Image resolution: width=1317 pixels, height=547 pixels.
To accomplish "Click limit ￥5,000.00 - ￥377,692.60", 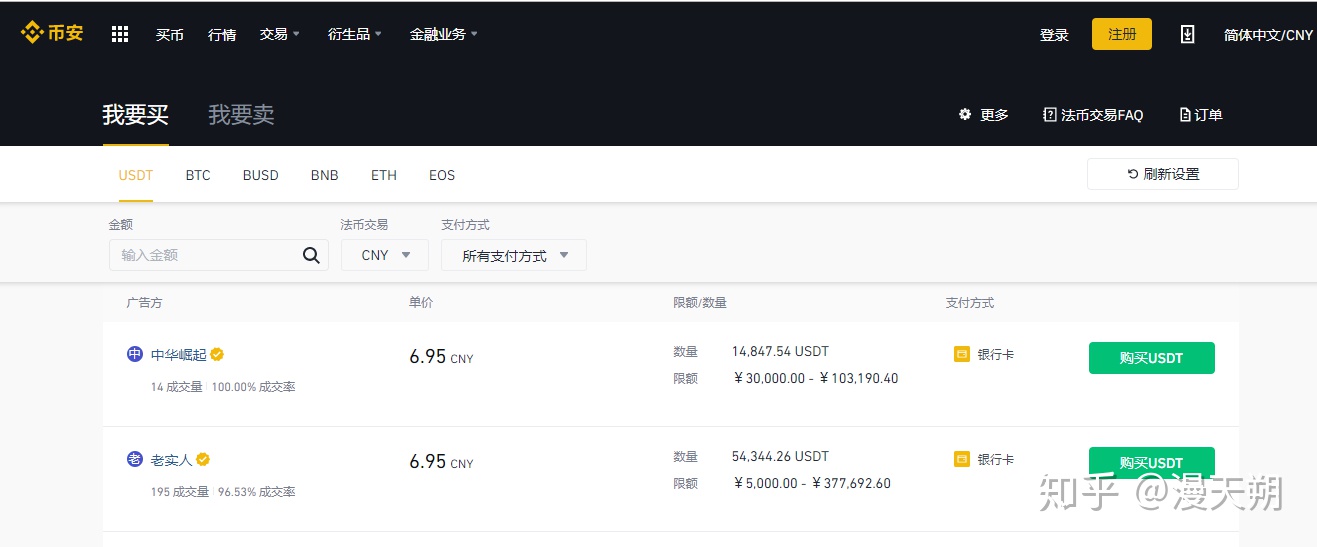I will (811, 484).
